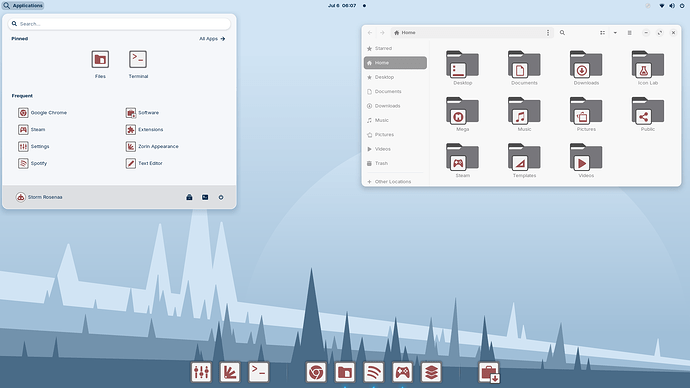Click Chrome icon in the dock
This screenshot has width=690, height=388.
[316, 372]
